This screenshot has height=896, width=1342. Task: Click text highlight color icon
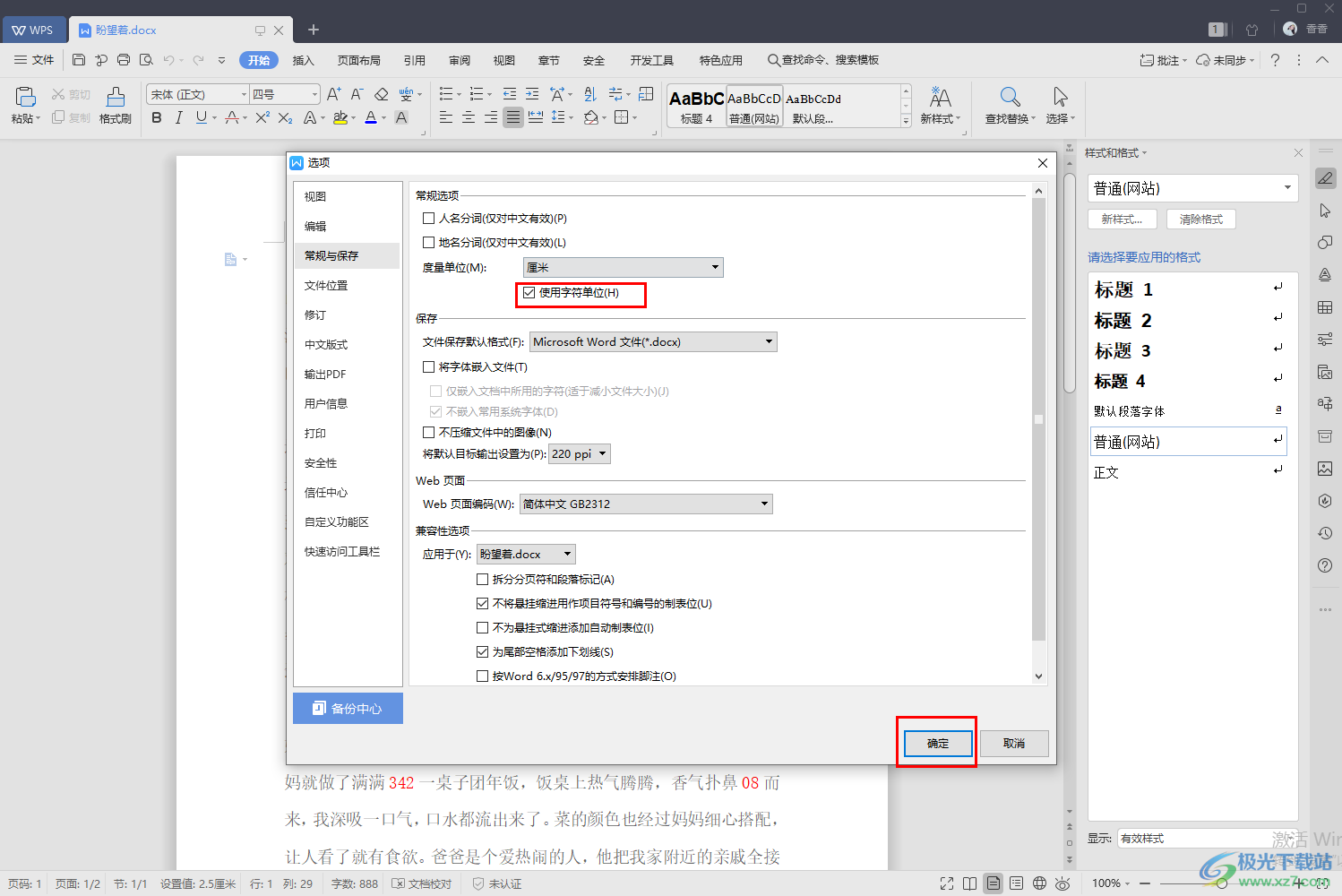tap(340, 117)
